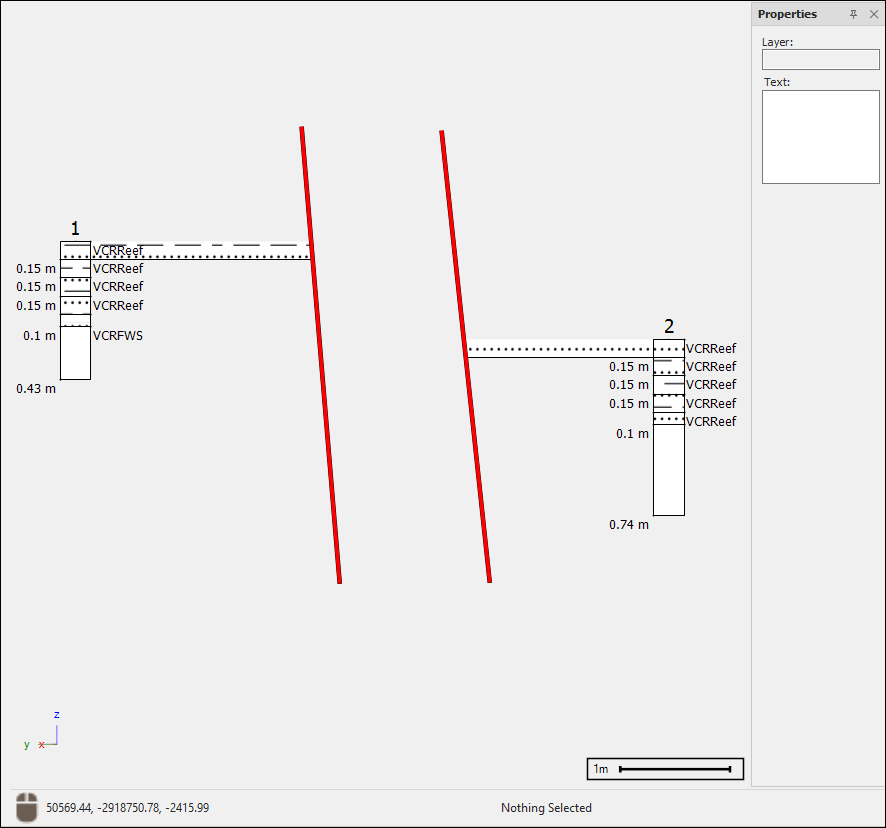Viewport: 886px width, 828px height.
Task: Select borehole number 2 label
Action: (669, 326)
